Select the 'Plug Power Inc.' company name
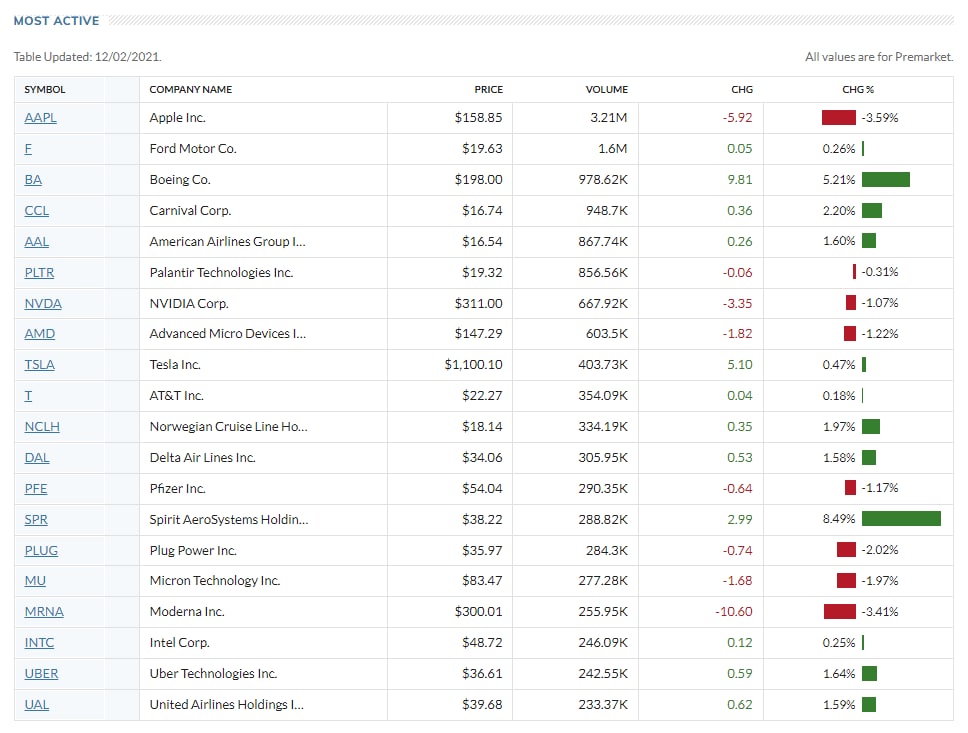The width and height of the screenshot is (968, 733). [x=193, y=550]
